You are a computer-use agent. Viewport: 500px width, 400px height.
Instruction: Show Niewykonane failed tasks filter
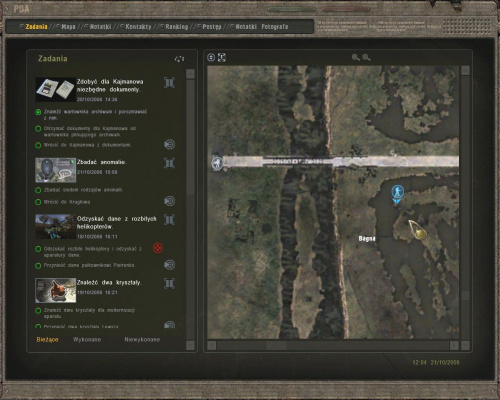142,340
